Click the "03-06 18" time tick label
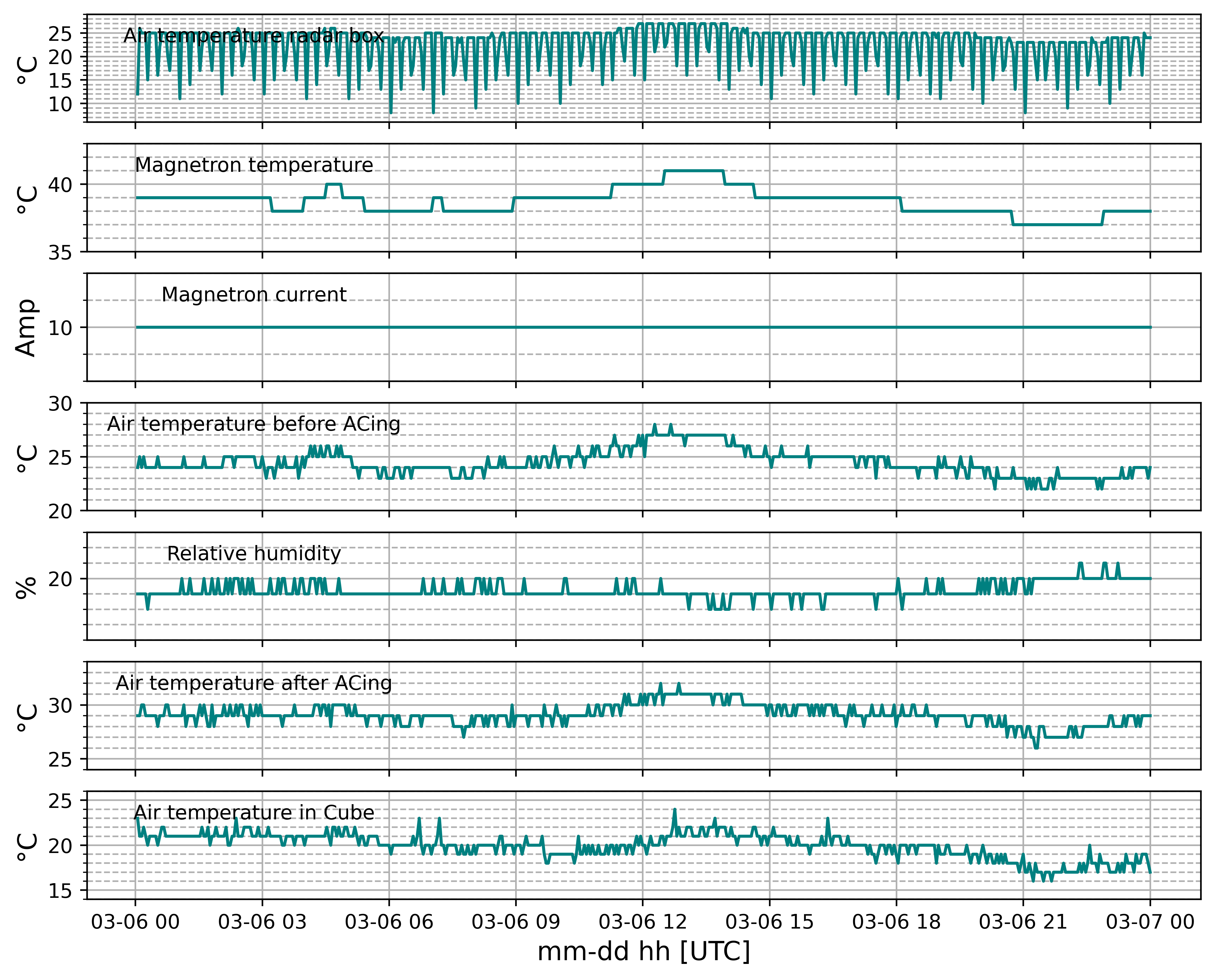Viewport: 1215px width, 980px height. pos(897,922)
